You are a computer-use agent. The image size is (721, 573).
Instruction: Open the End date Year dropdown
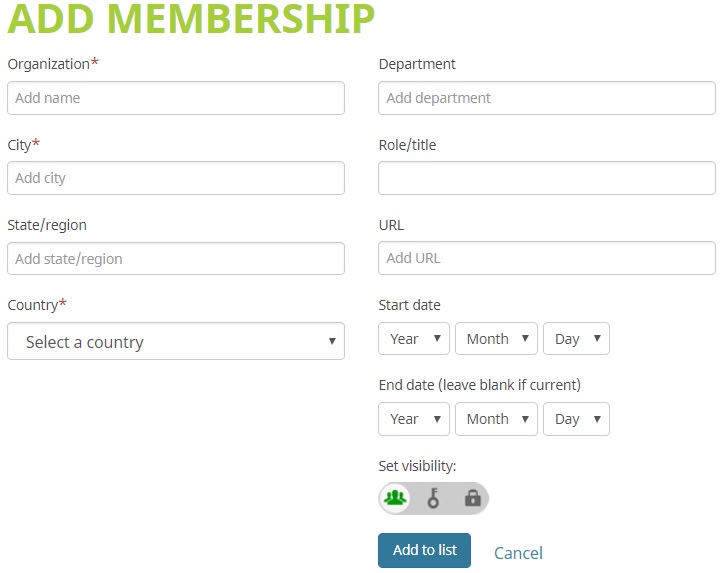[414, 419]
